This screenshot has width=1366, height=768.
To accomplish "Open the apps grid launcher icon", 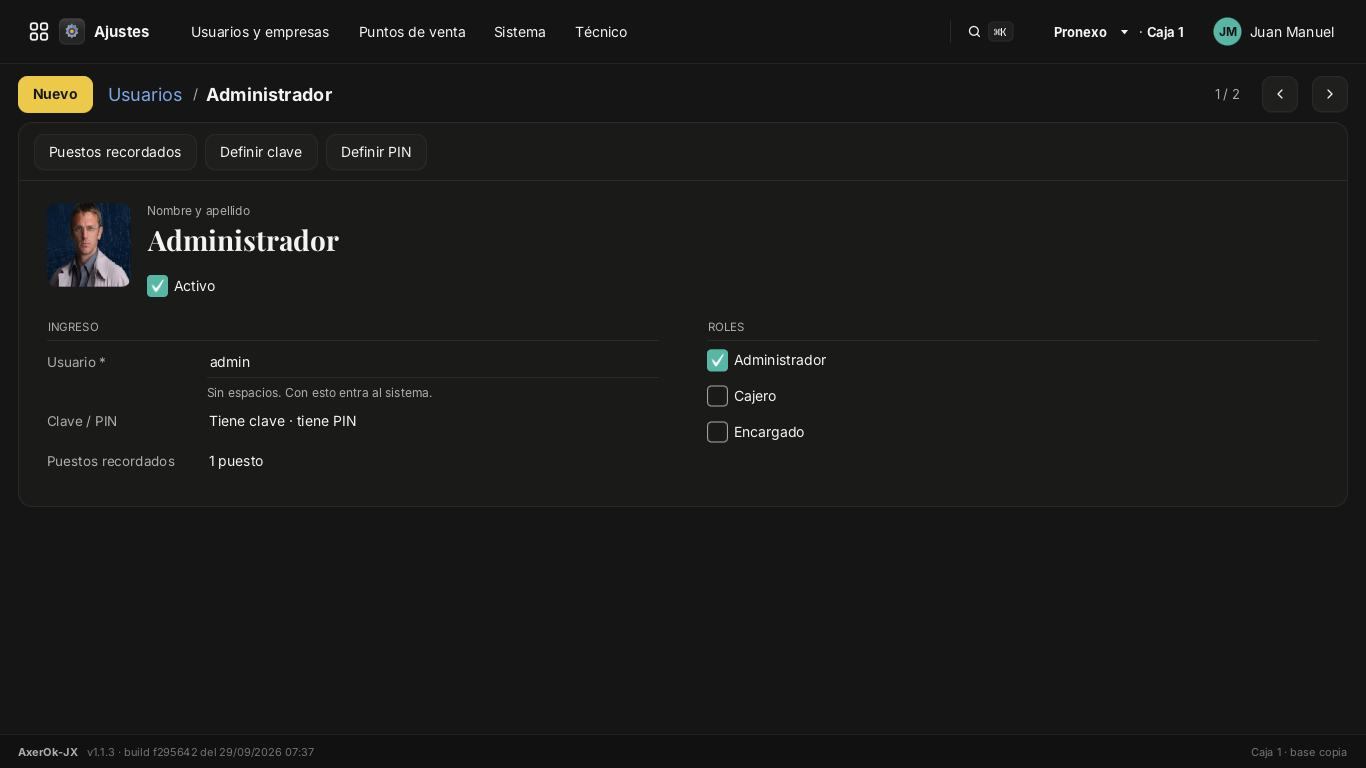I will (39, 32).
